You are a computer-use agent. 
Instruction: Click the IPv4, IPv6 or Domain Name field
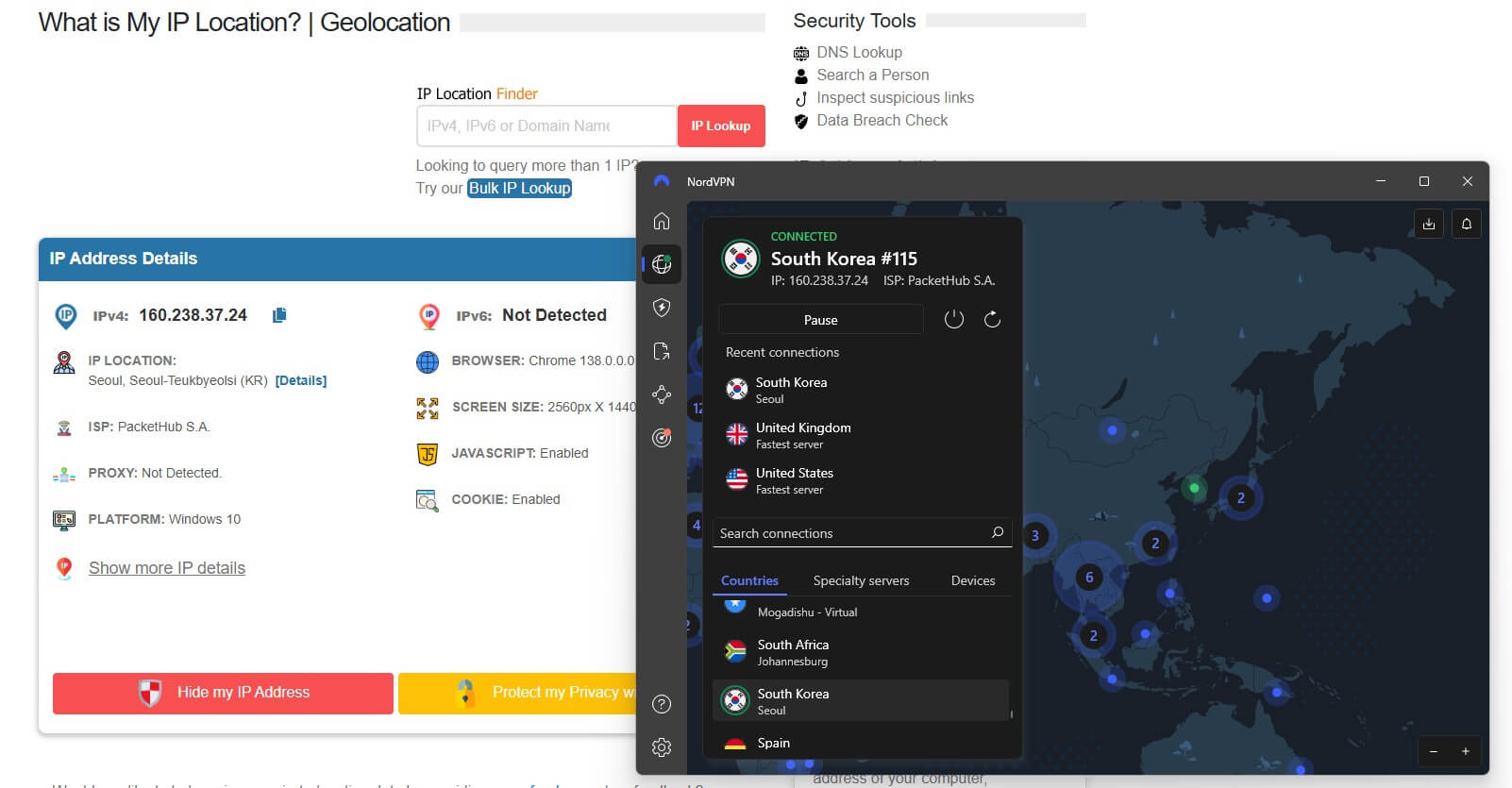[546, 126]
